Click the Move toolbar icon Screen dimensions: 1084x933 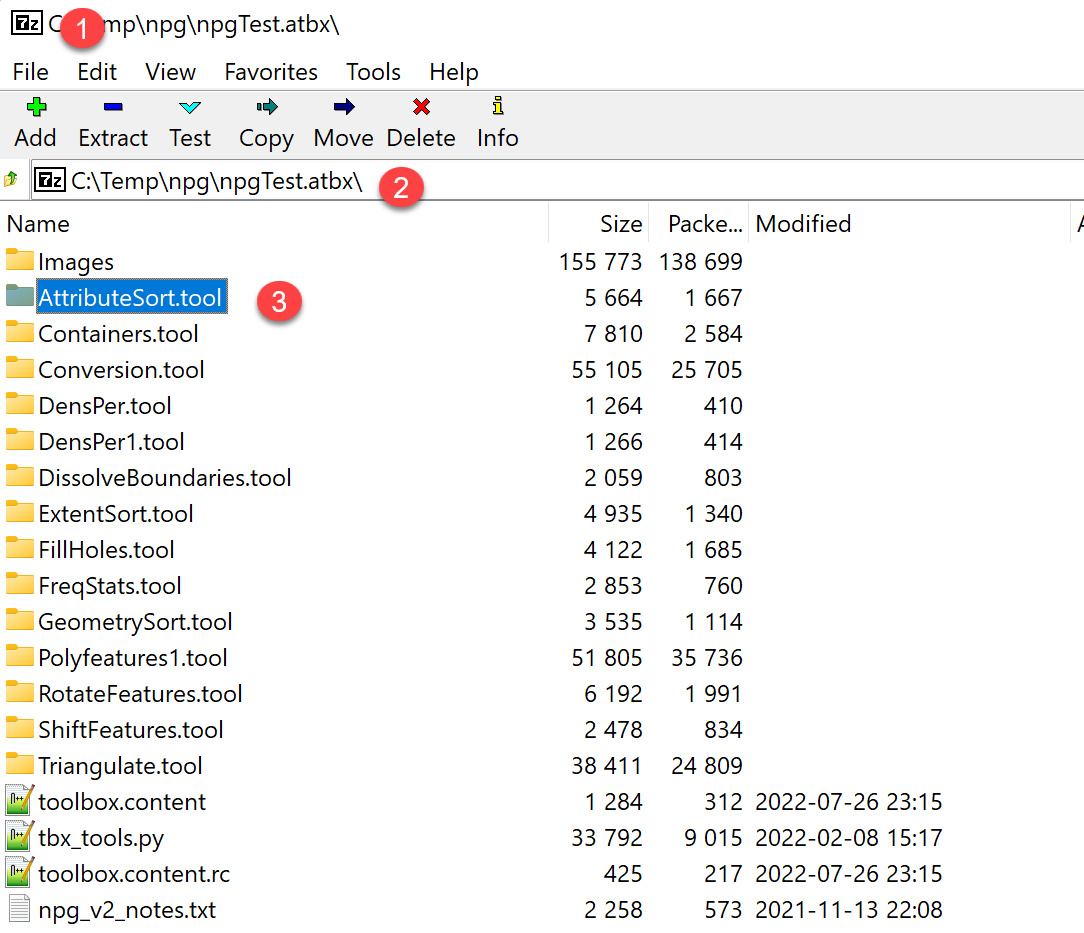pos(342,107)
